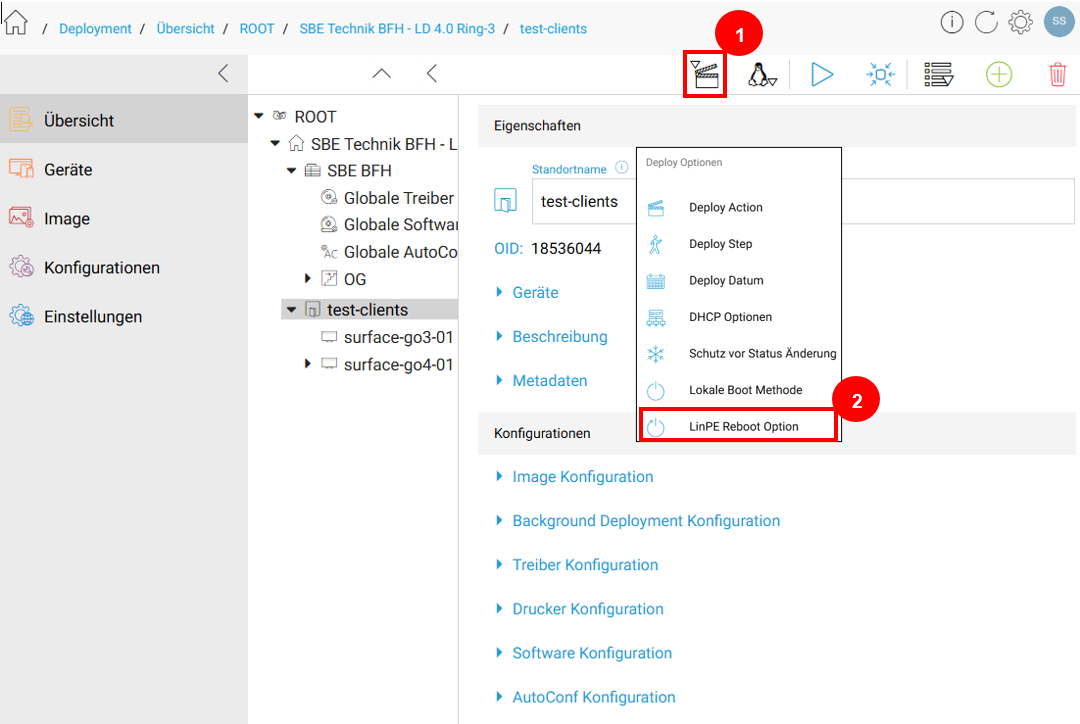
Task: Open the Deploy Optionen clapperboard toolbar icon
Action: [x=705, y=74]
